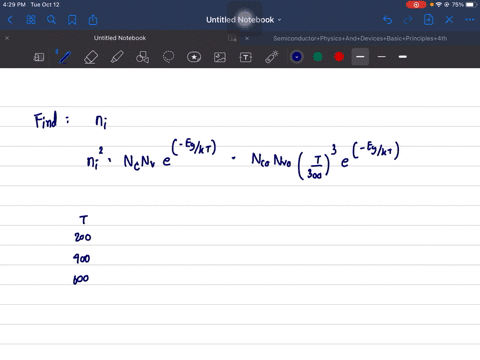Open the new-tab icon beside tabs
The height and width of the screenshot is (360, 480).
point(232,38)
